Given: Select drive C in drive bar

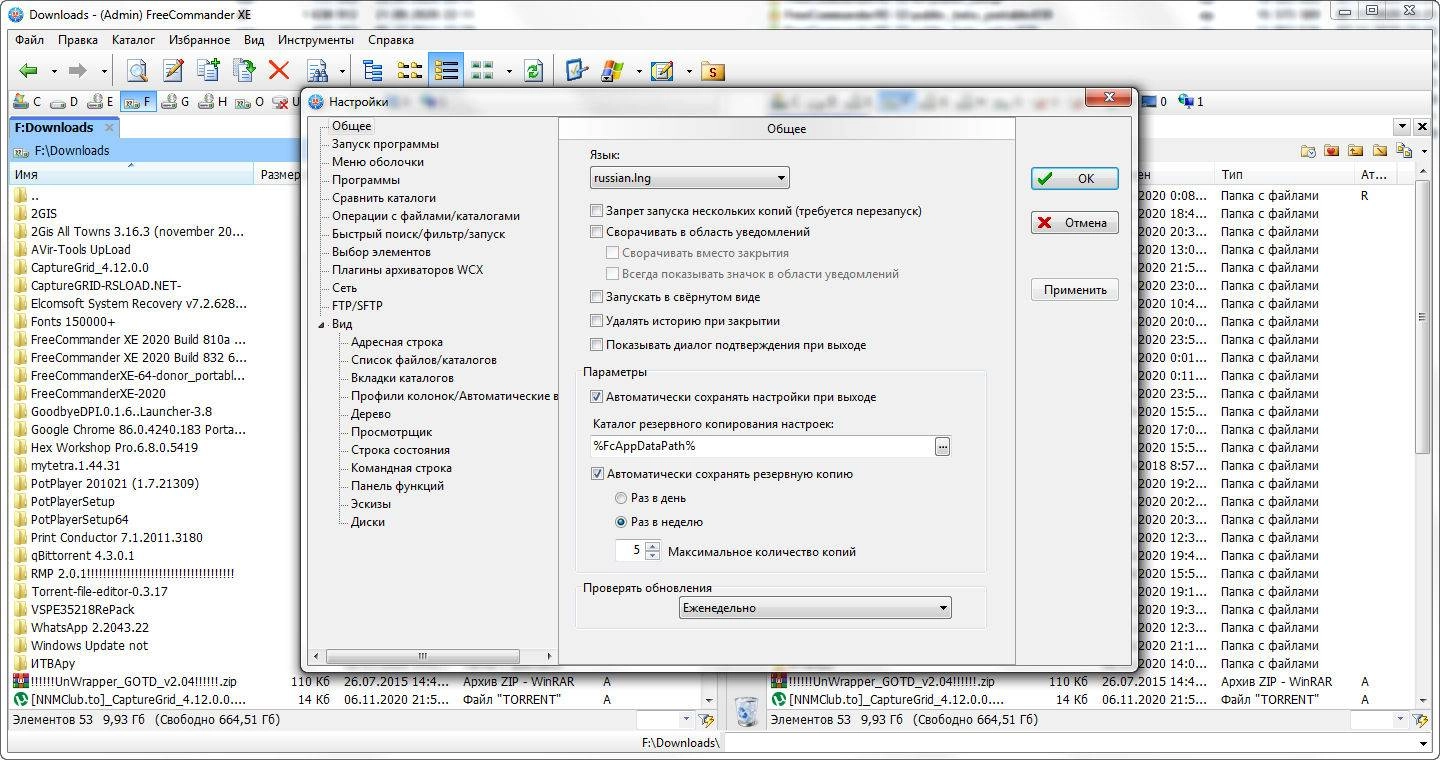Looking at the screenshot, I should pyautogui.click(x=28, y=102).
